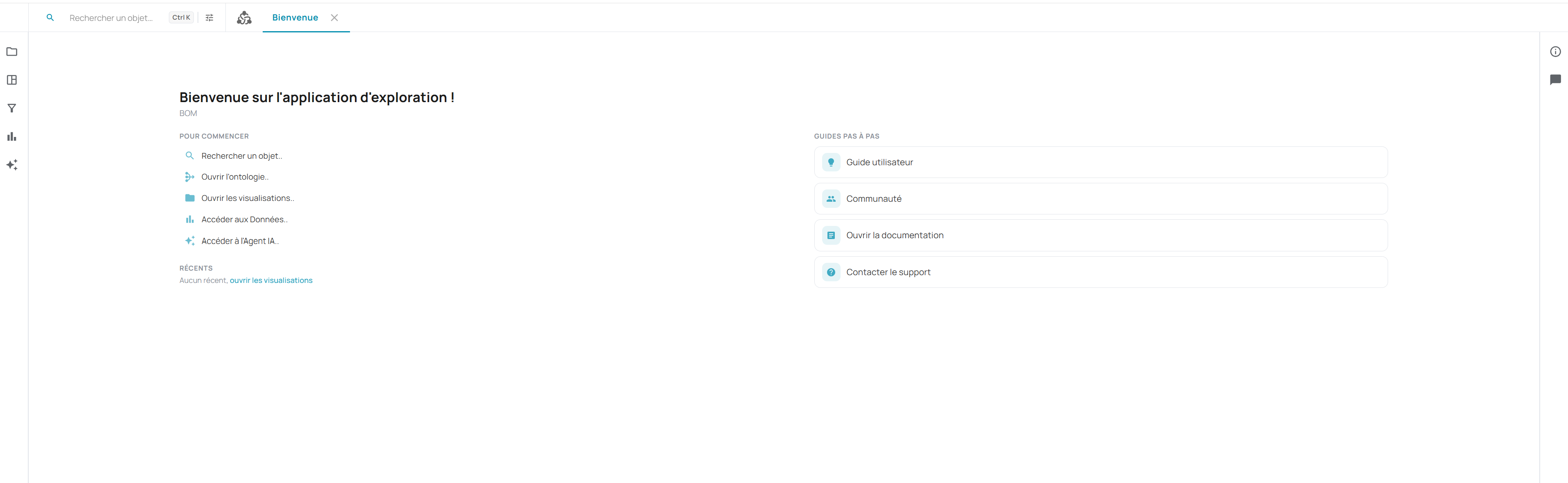Click the people icon of Communauté
Image resolution: width=1568 pixels, height=483 pixels.
pyautogui.click(x=831, y=198)
